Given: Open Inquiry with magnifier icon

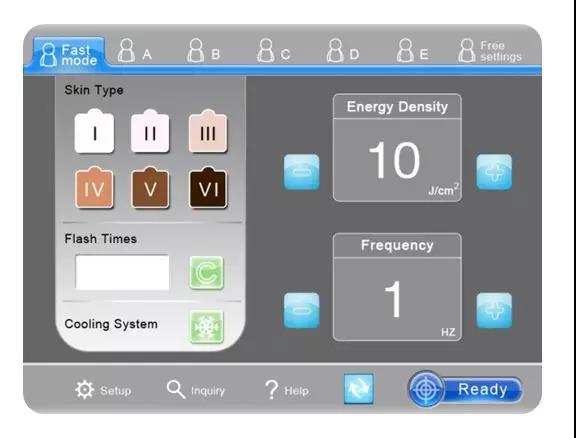Looking at the screenshot, I should point(176,389).
